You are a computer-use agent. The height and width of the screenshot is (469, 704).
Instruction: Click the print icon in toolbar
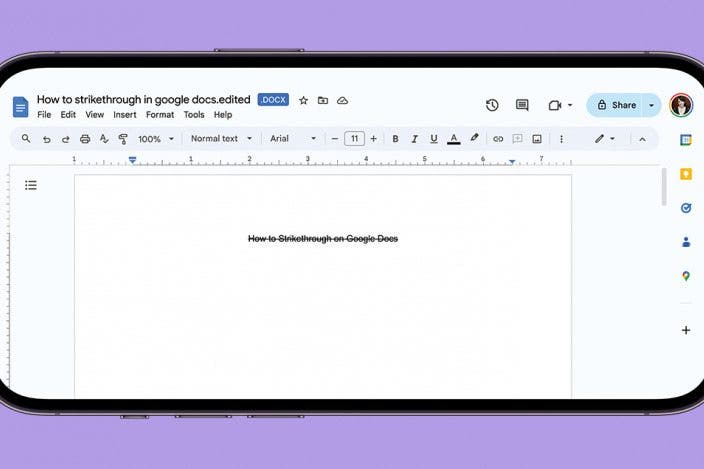pos(85,139)
